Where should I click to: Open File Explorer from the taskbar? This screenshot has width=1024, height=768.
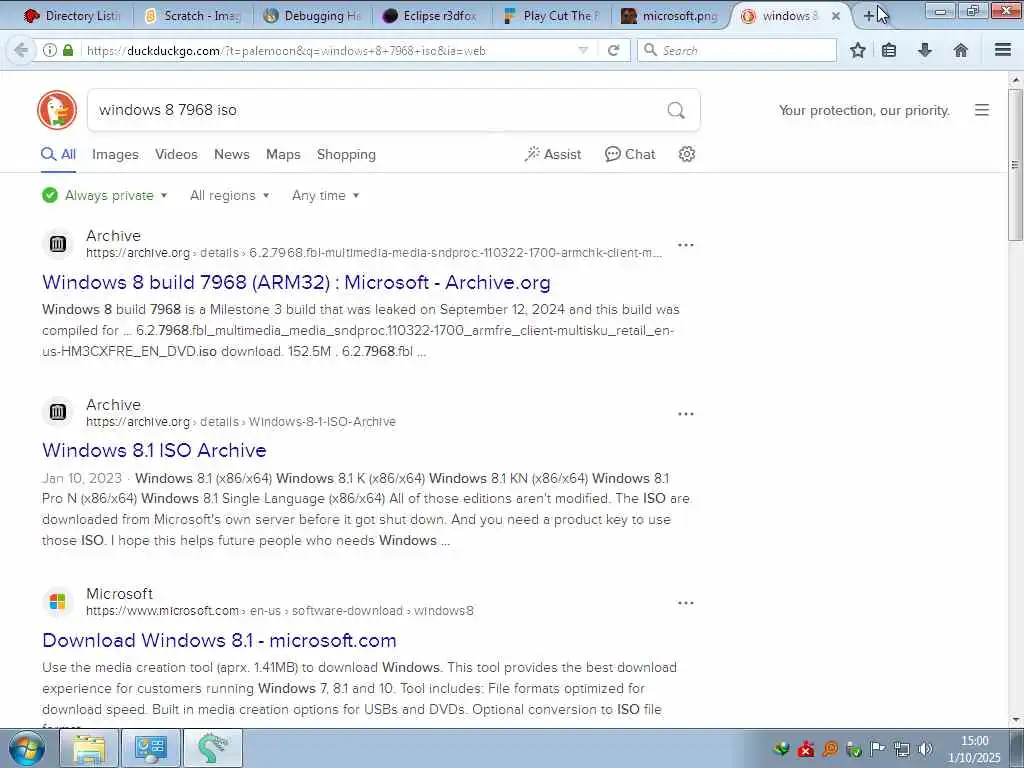click(x=89, y=748)
